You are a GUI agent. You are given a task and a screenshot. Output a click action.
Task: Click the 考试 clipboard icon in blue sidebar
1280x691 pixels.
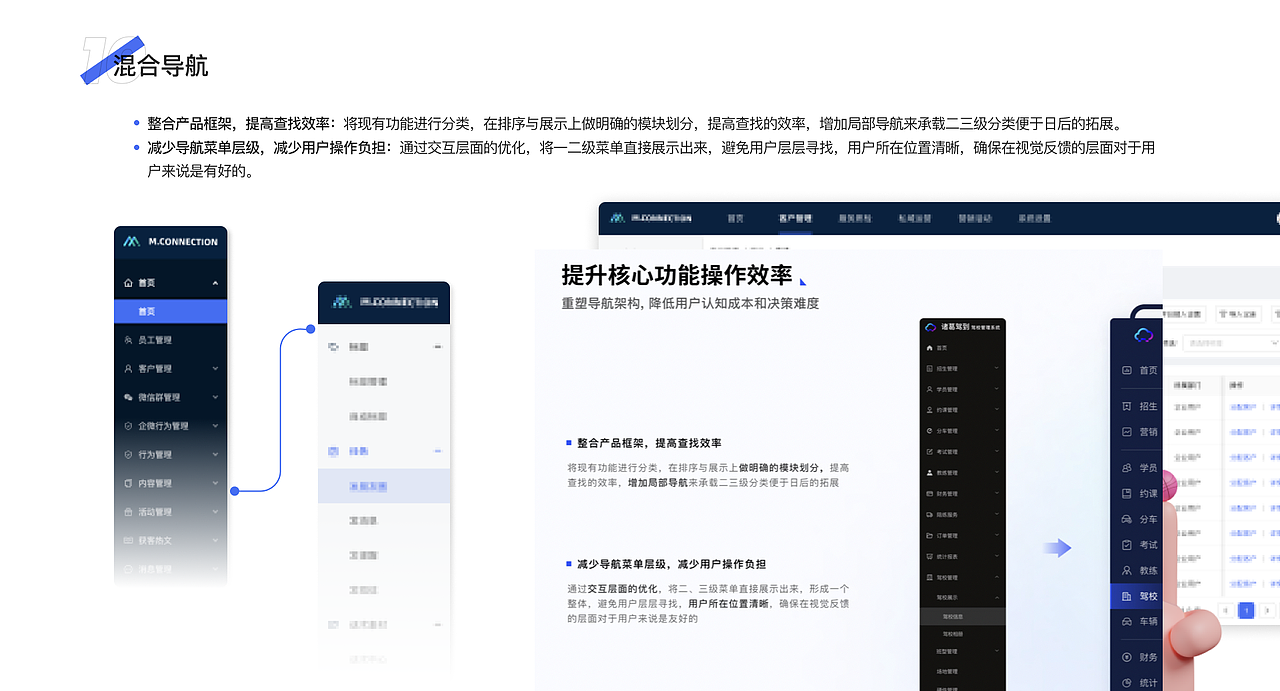pos(1127,545)
